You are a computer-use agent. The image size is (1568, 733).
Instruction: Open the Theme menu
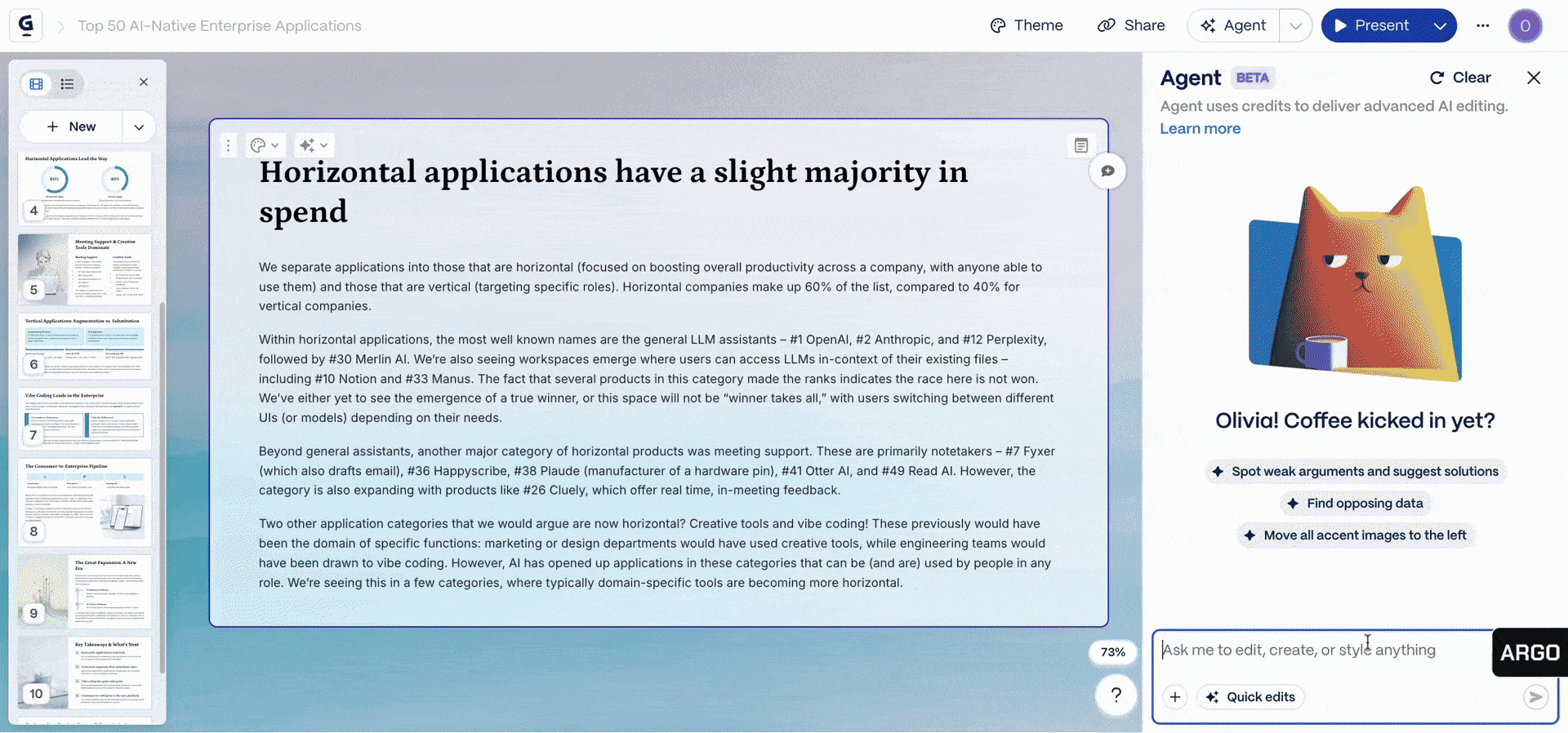click(1027, 25)
